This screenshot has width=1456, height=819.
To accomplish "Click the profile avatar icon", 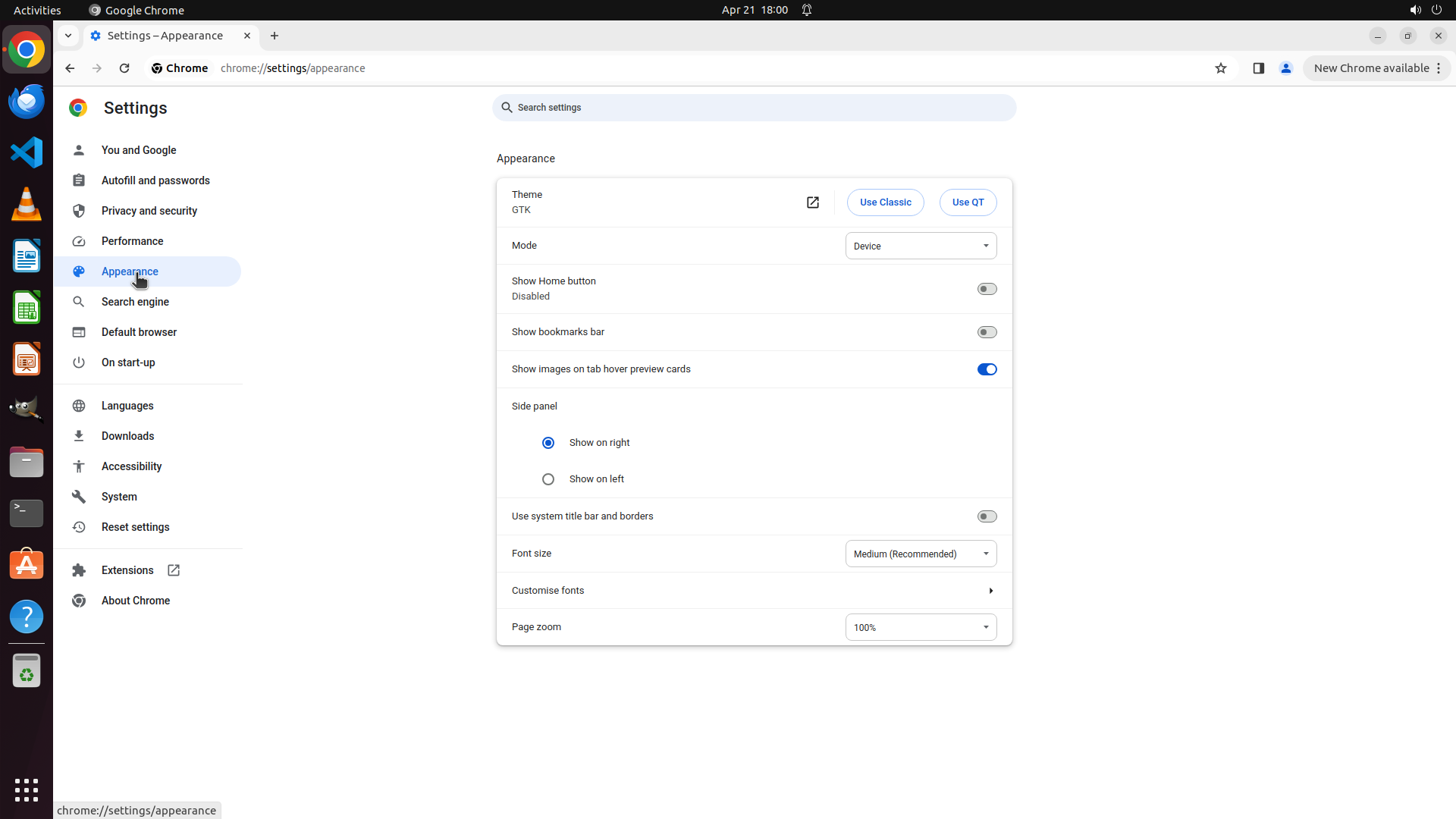I will tap(1285, 68).
